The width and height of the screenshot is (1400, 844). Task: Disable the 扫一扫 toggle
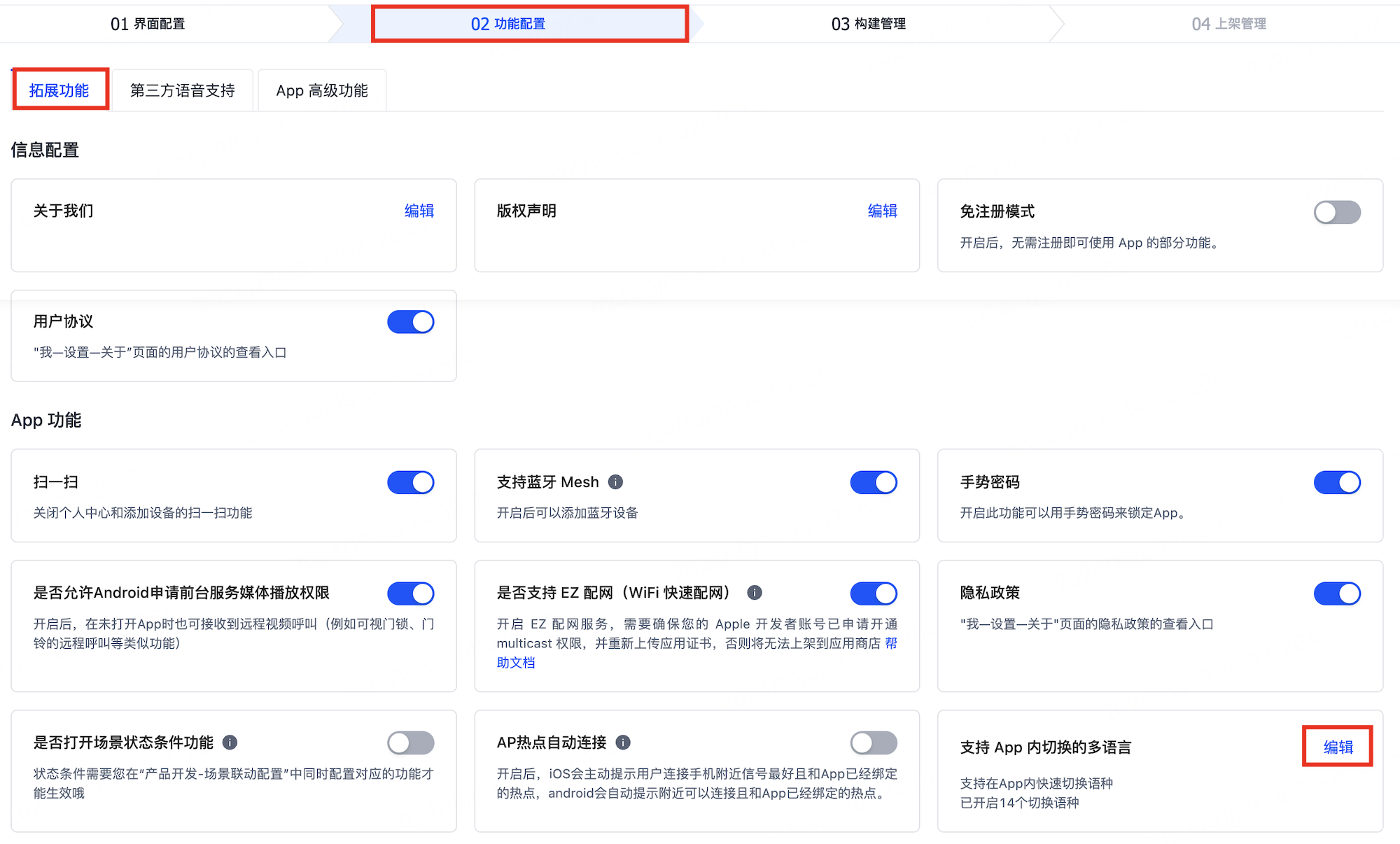[x=411, y=482]
